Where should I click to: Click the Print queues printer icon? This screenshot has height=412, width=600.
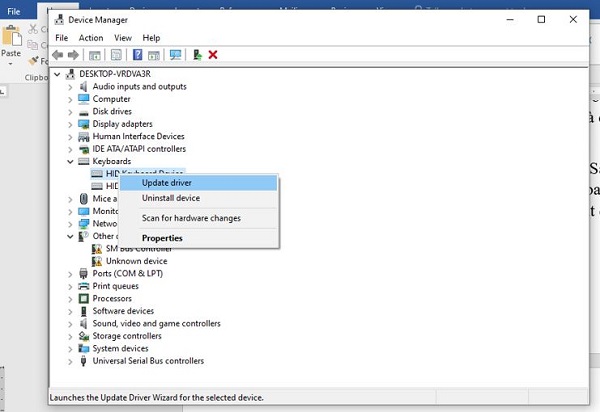(83, 286)
